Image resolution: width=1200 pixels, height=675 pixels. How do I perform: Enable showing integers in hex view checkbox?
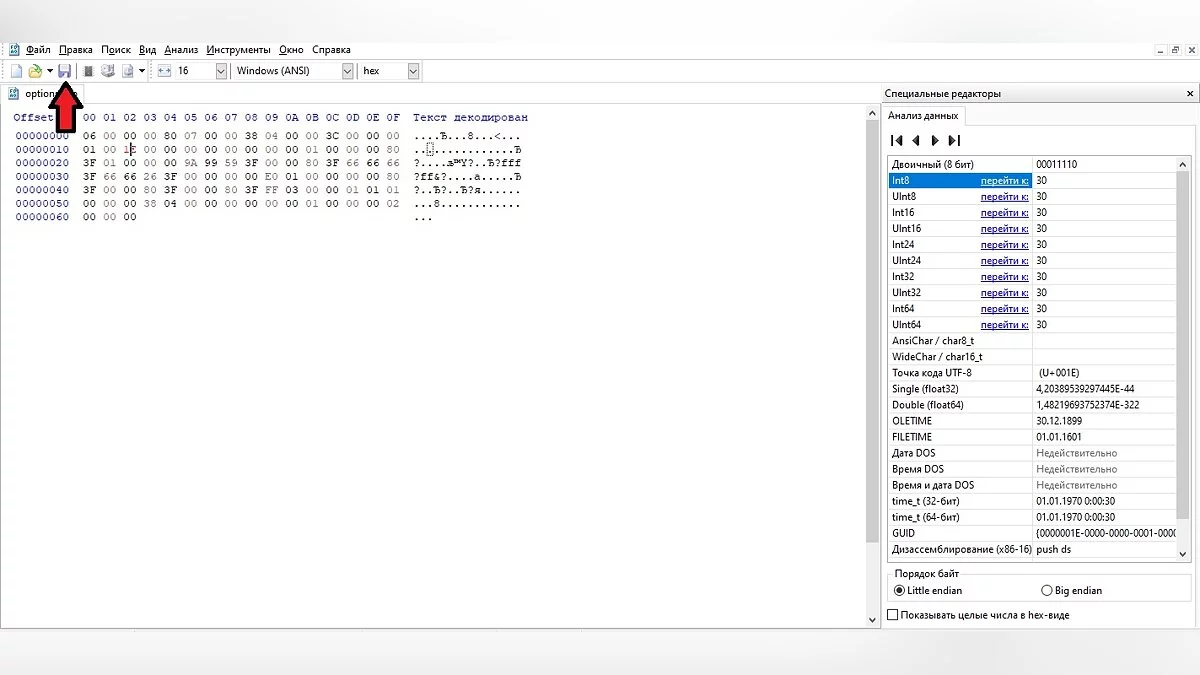tap(893, 615)
